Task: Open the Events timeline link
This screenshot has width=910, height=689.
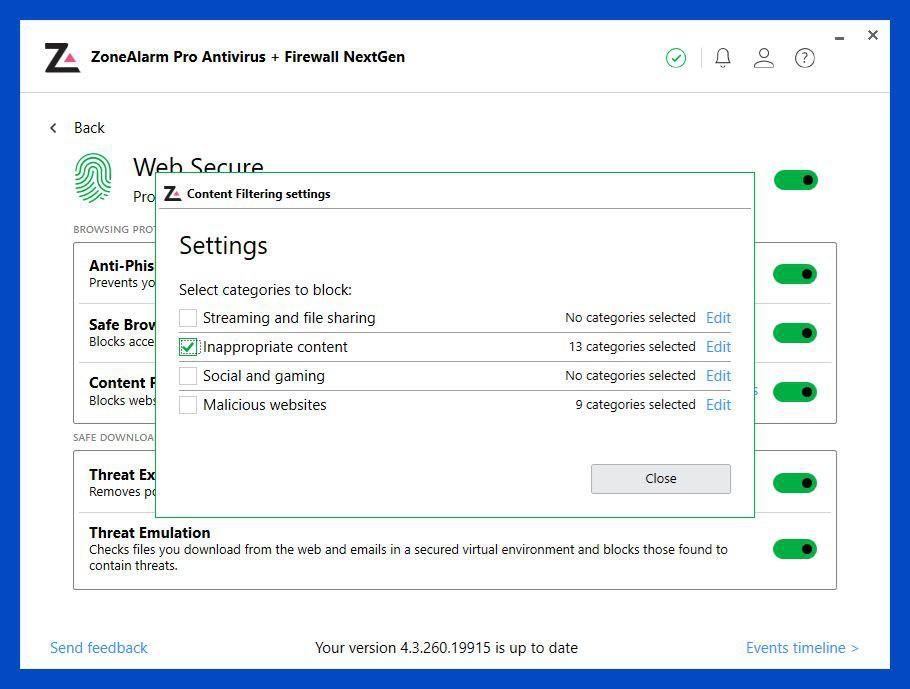Action: (802, 648)
